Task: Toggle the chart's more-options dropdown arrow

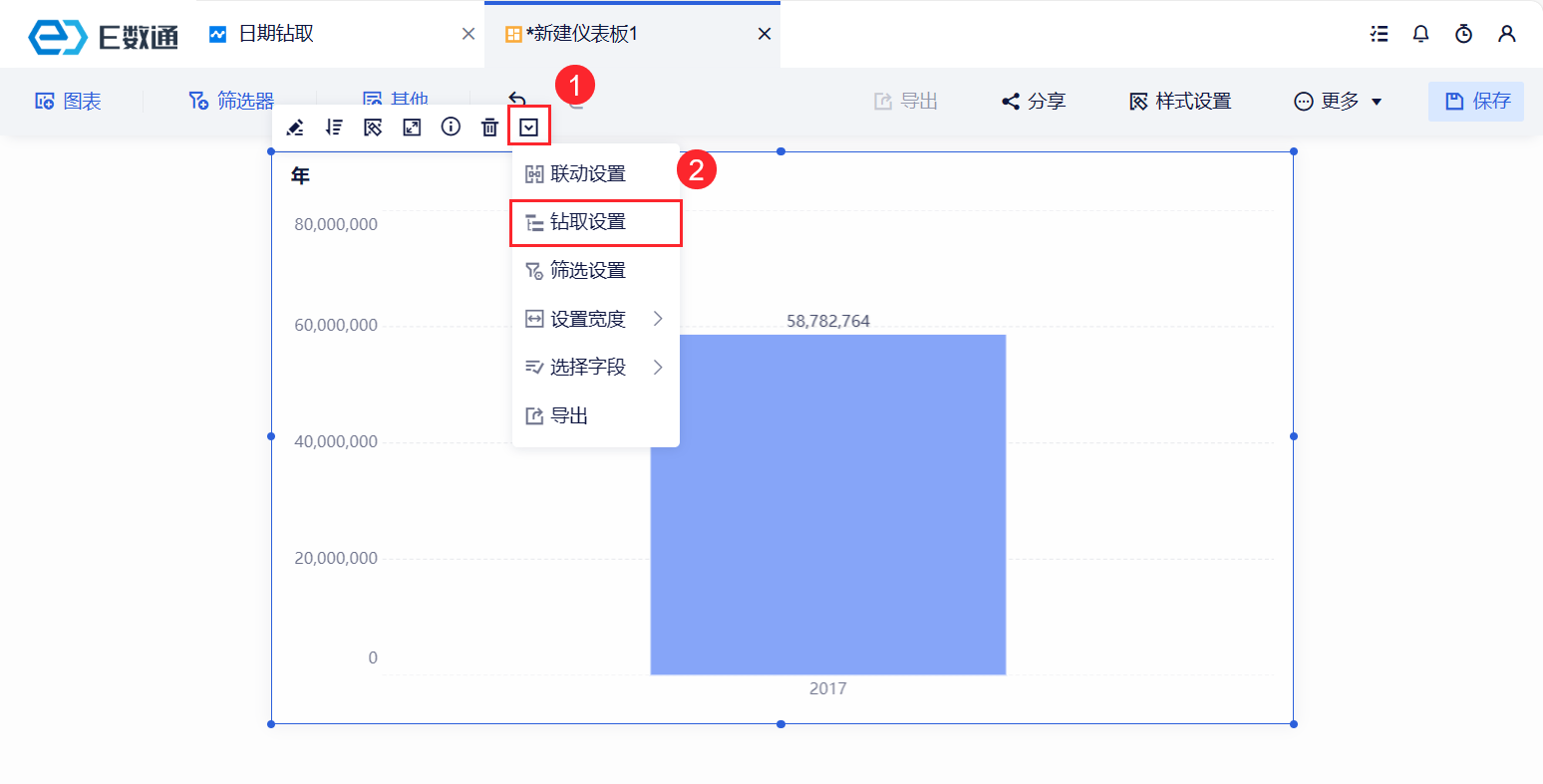Action: (x=529, y=128)
